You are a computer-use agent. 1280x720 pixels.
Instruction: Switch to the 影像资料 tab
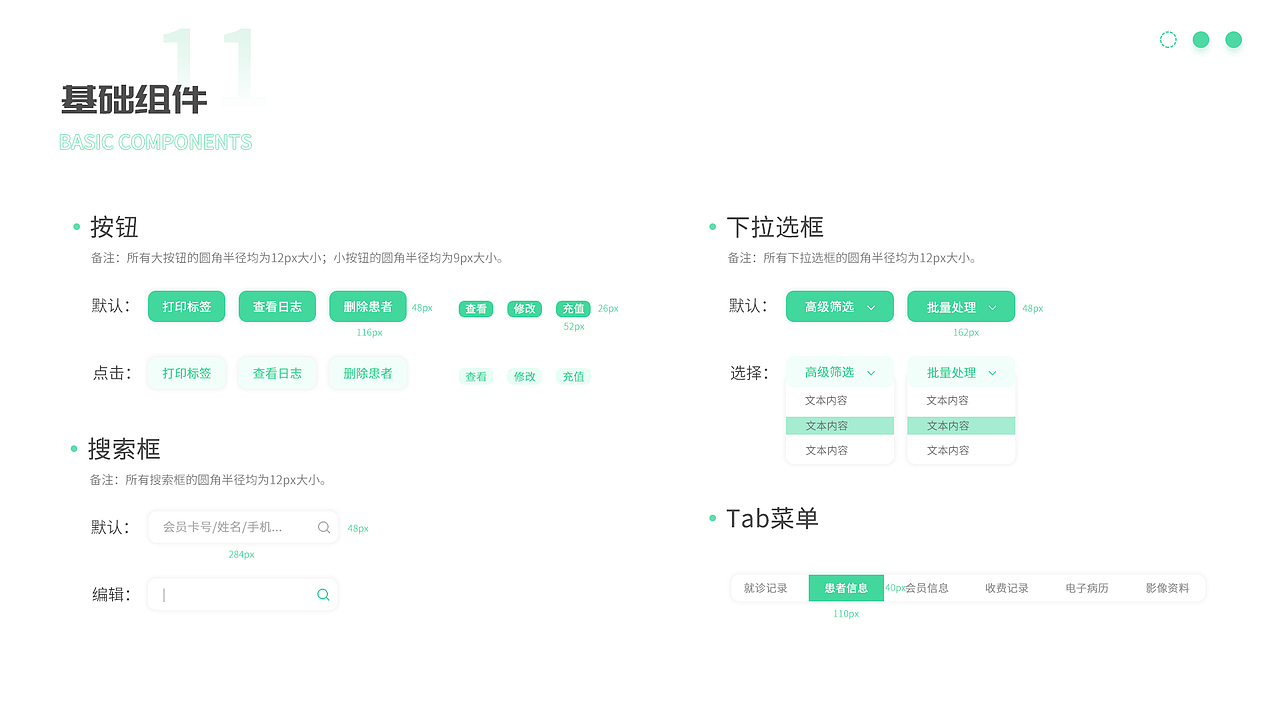click(x=1168, y=588)
